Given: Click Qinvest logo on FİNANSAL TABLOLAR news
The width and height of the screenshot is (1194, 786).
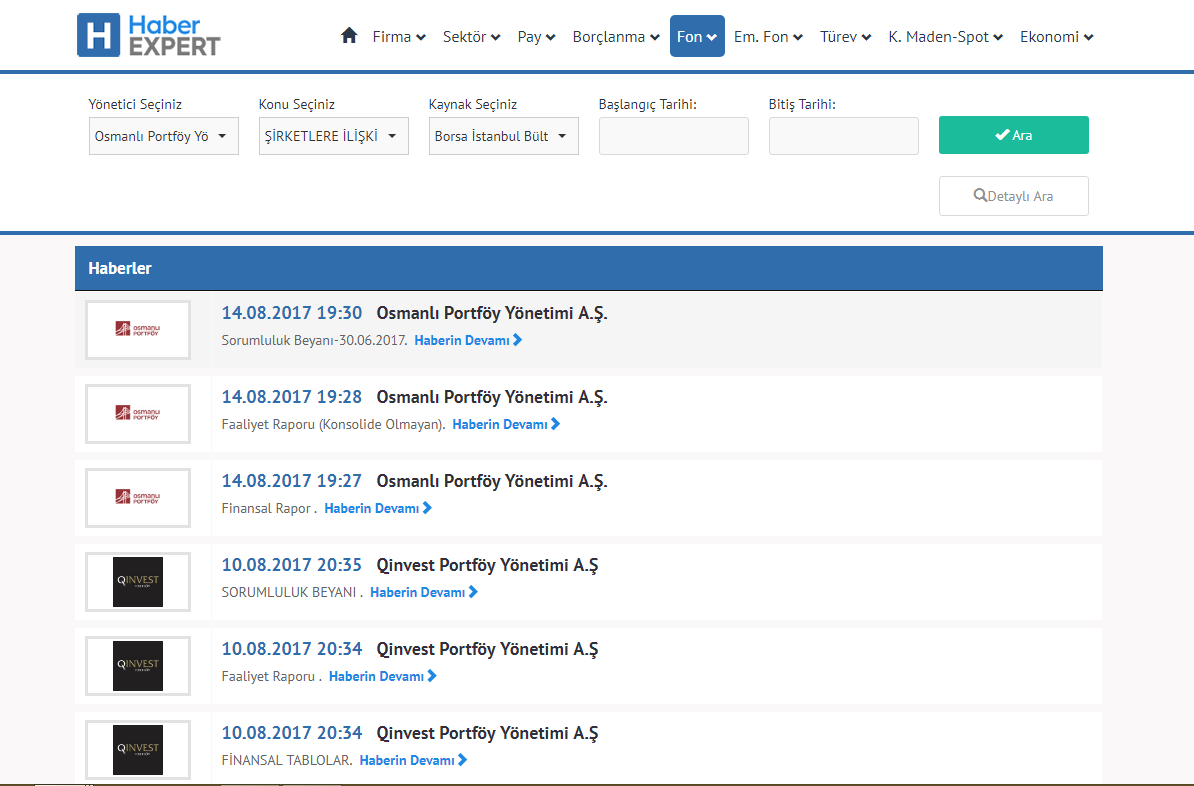Looking at the screenshot, I should point(138,749).
